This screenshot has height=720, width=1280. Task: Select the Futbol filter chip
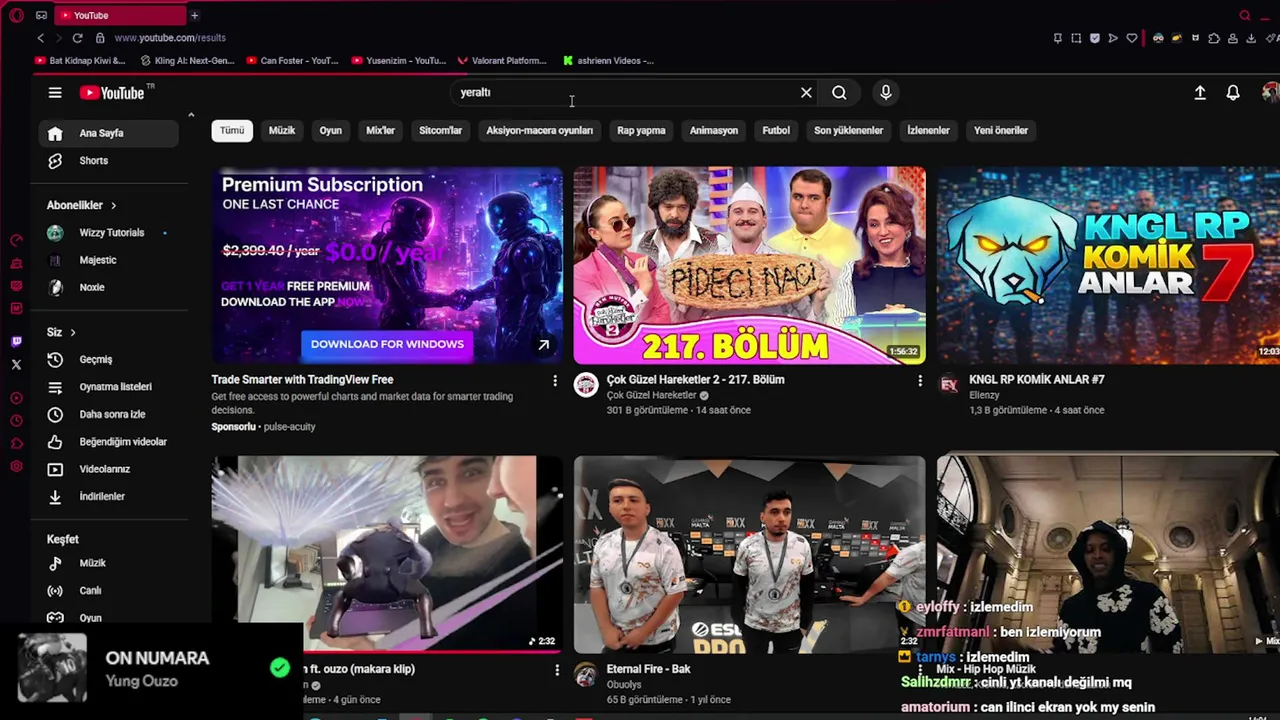tap(776, 130)
